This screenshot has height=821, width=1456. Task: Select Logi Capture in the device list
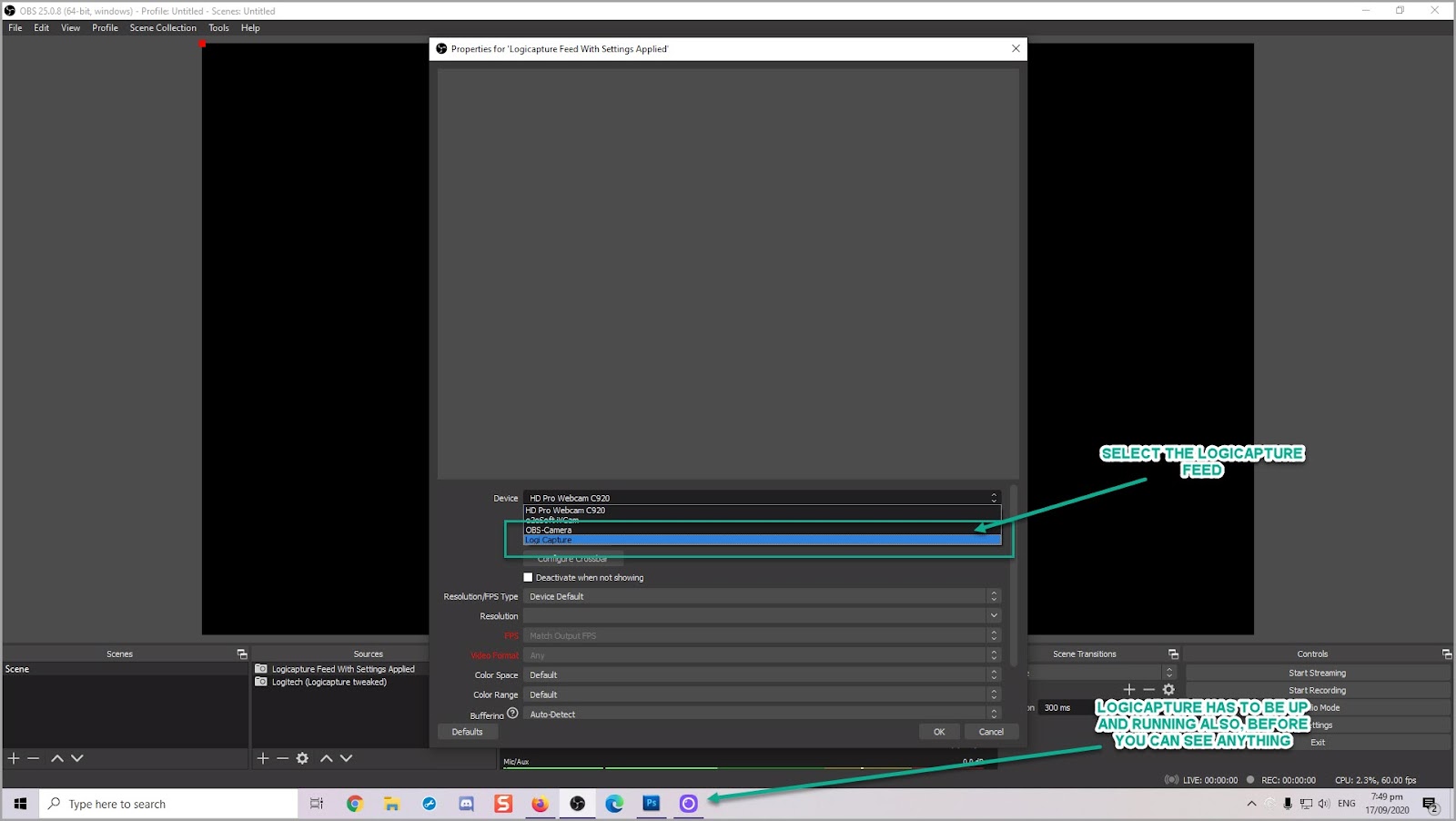(x=763, y=540)
